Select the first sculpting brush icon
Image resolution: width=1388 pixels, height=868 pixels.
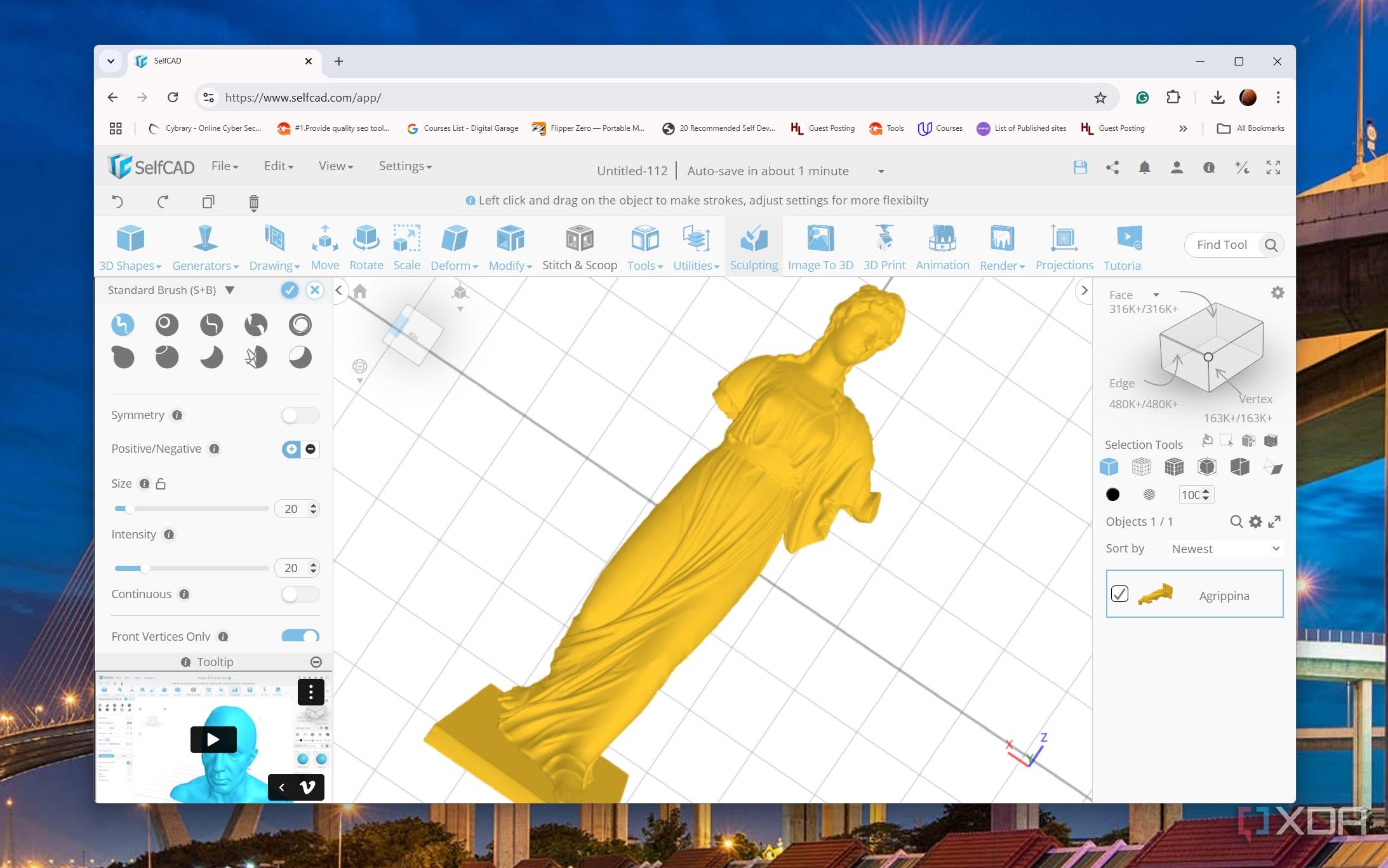click(x=123, y=324)
